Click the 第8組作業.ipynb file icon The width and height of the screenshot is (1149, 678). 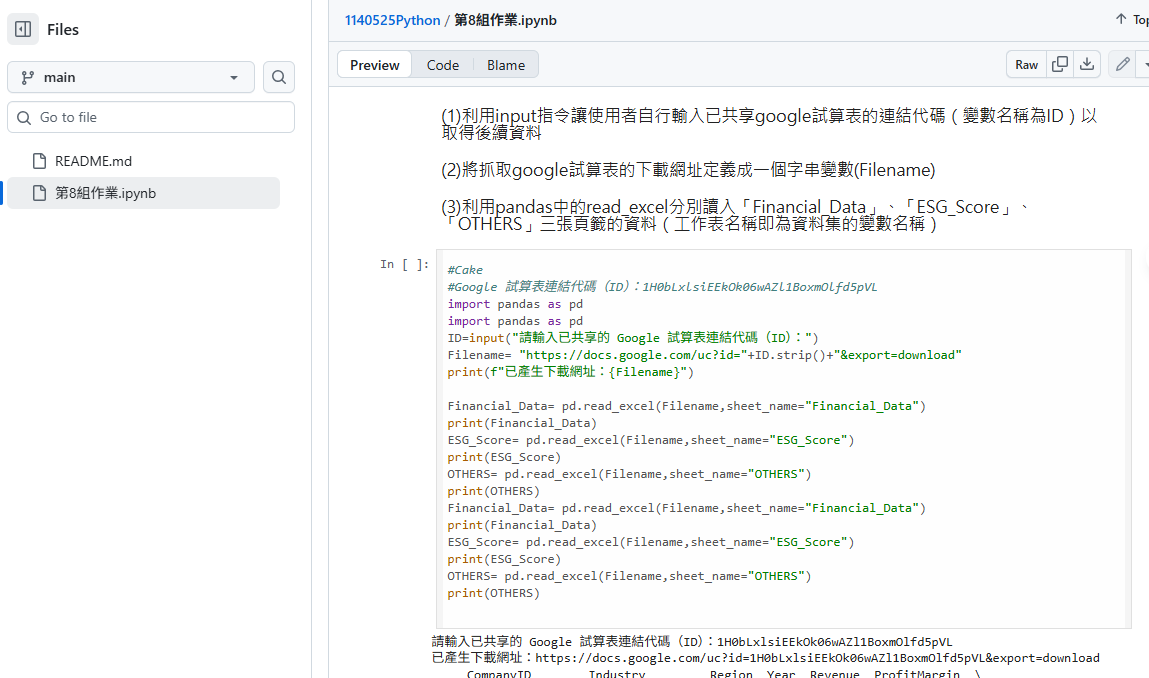click(x=40, y=194)
